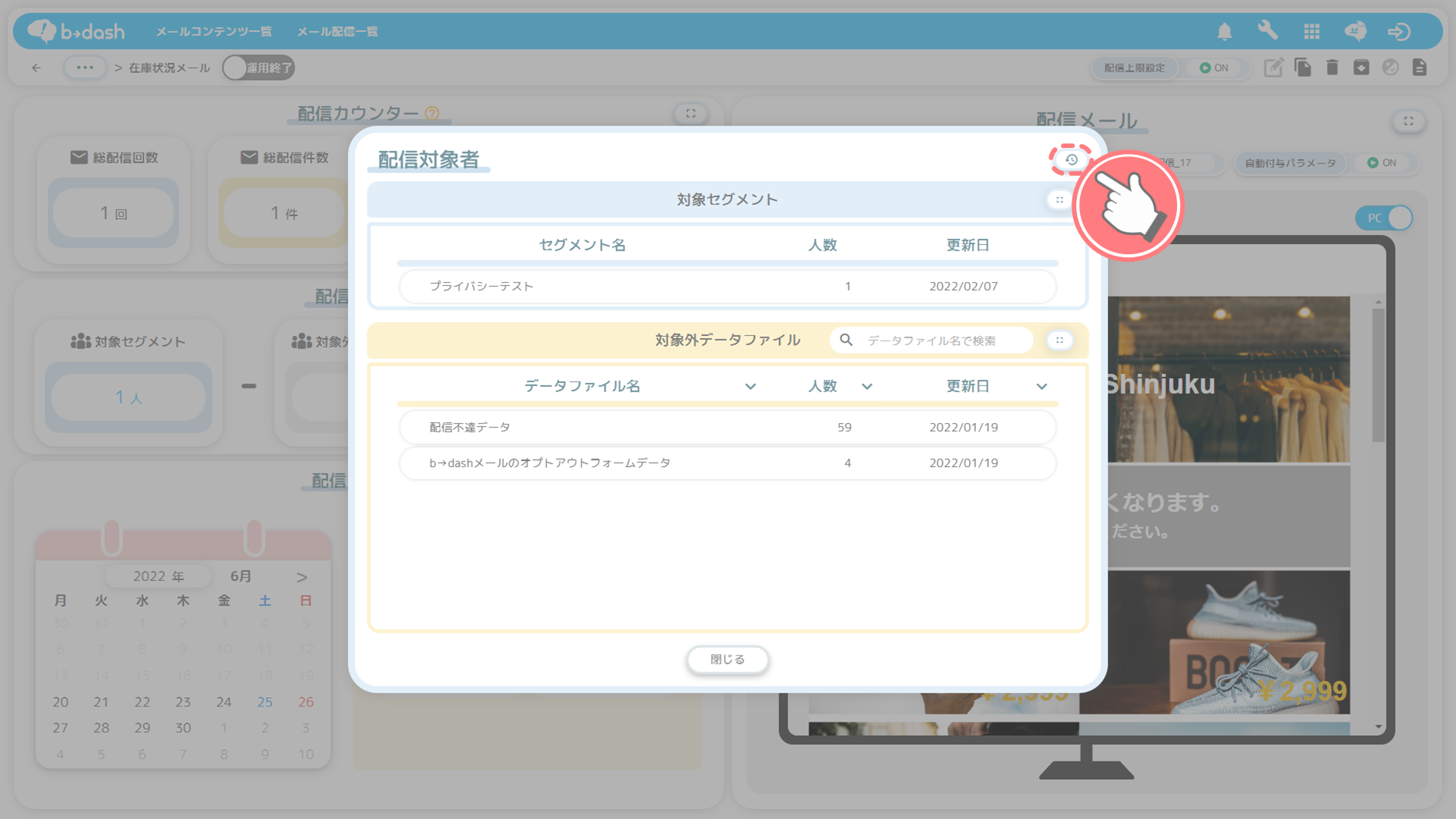Click the sneaker ¥2,999 product image

pyautogui.click(x=1229, y=641)
